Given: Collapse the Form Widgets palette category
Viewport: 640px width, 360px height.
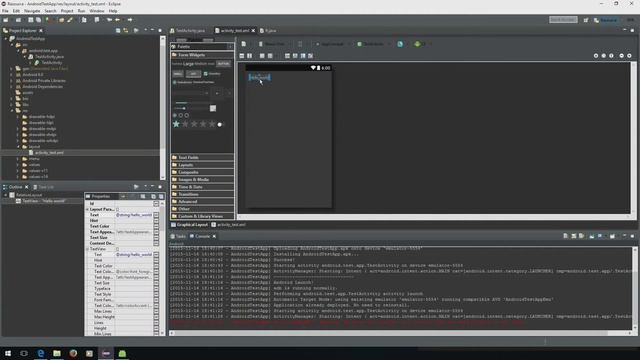Looking at the screenshot, I should [x=202, y=55].
